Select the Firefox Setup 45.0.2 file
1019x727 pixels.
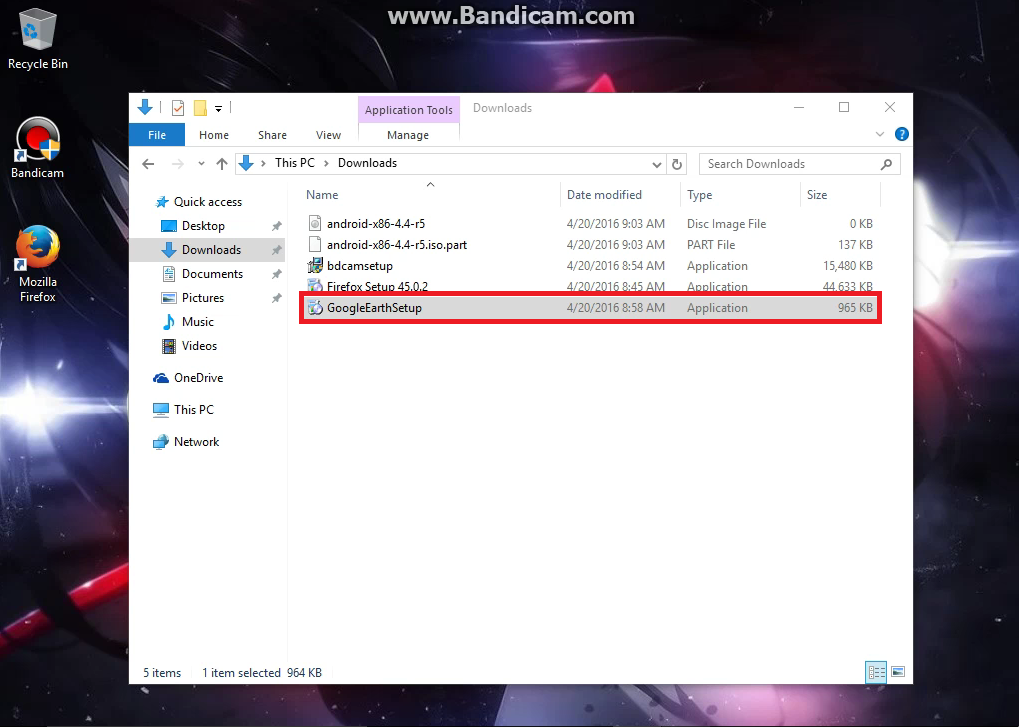590,285
